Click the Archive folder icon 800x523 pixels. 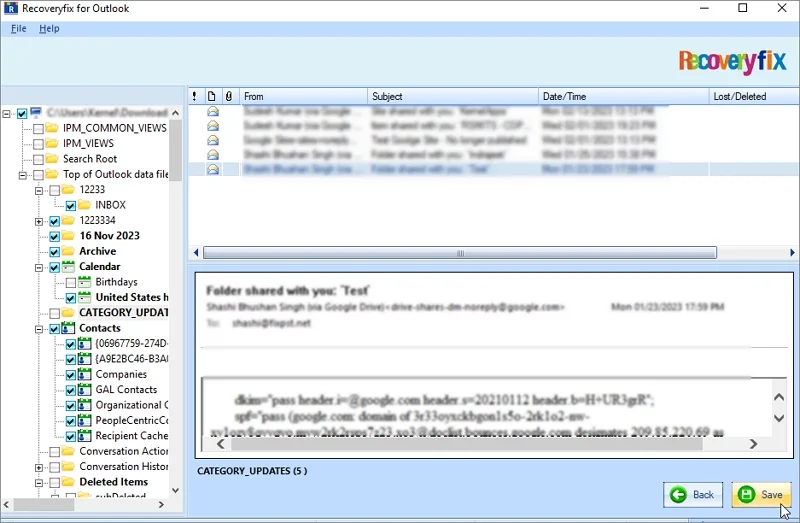(x=68, y=251)
